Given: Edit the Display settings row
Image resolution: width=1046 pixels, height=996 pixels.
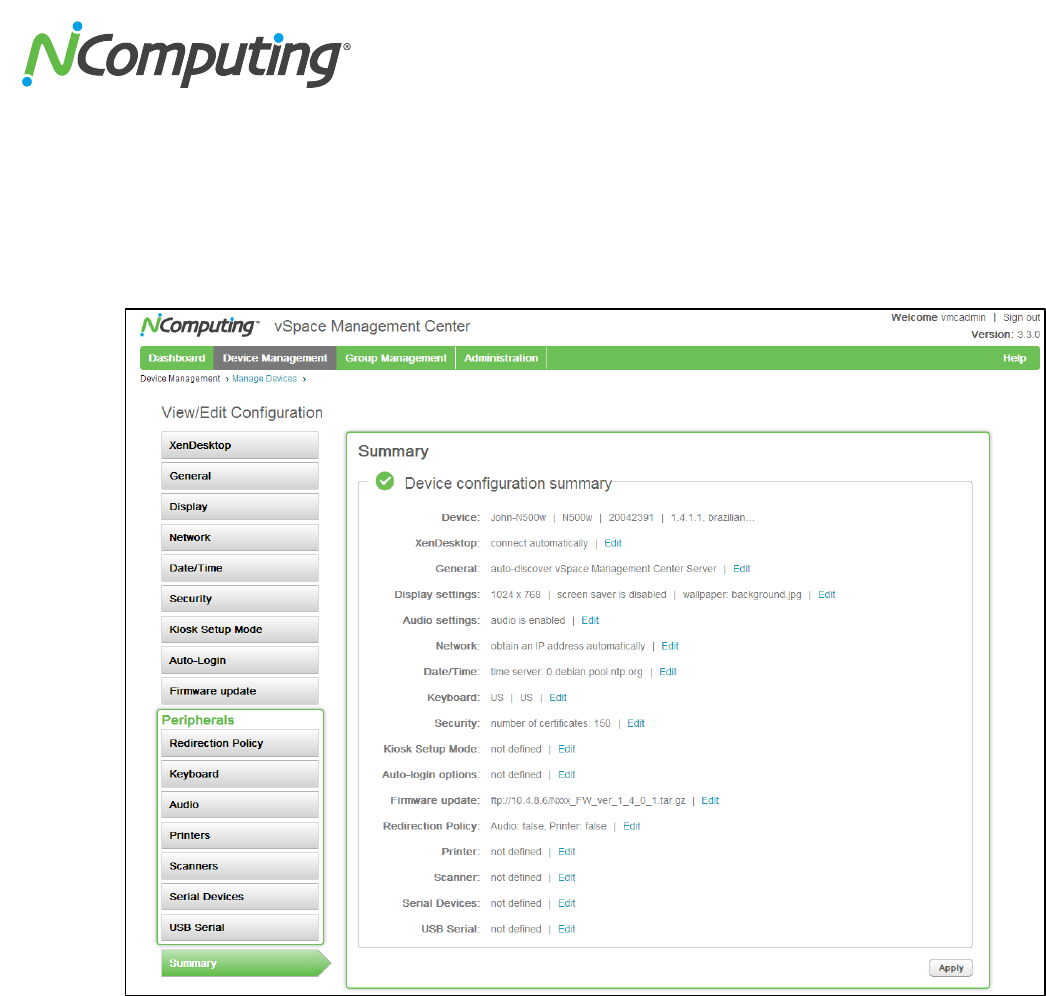Looking at the screenshot, I should (x=827, y=594).
